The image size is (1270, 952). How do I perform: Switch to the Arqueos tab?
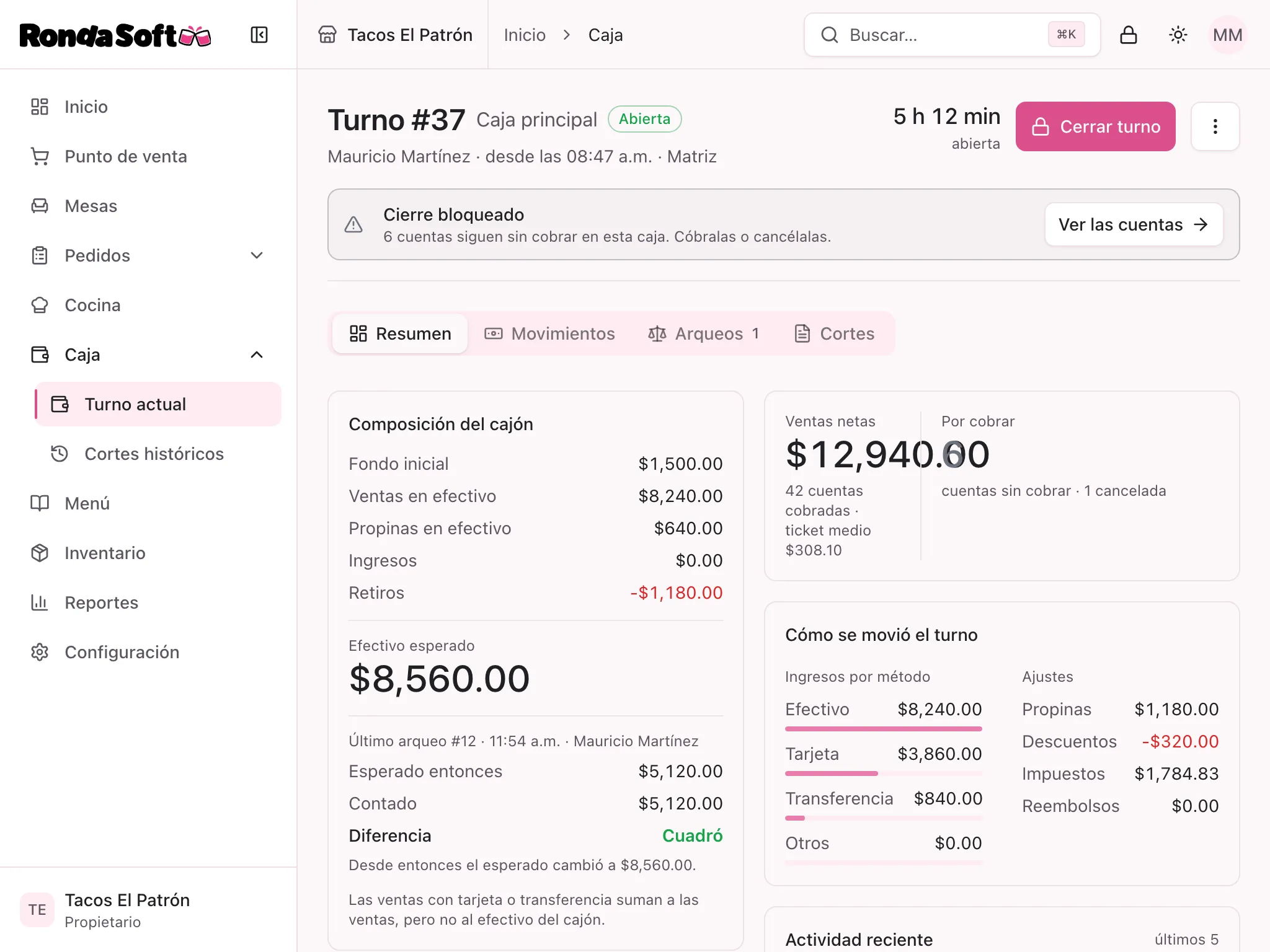coord(704,333)
